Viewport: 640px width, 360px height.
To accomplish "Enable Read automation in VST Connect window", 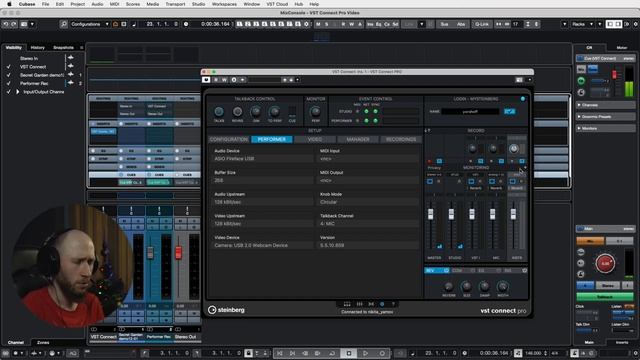I will [216, 80].
